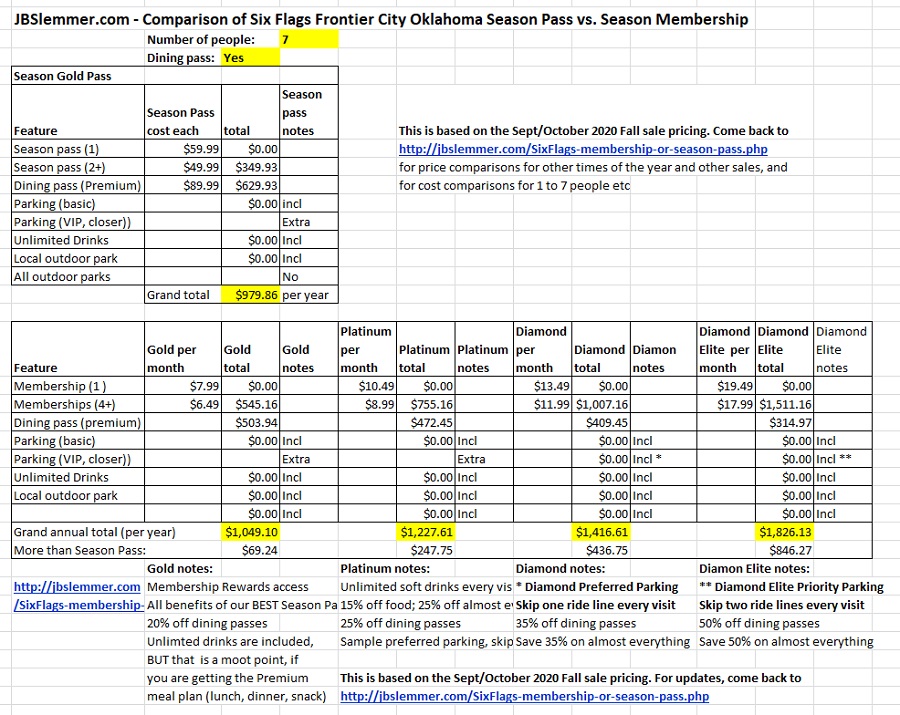Select the $503.94 Gold dining pass total
This screenshot has height=715, width=900.
point(251,423)
